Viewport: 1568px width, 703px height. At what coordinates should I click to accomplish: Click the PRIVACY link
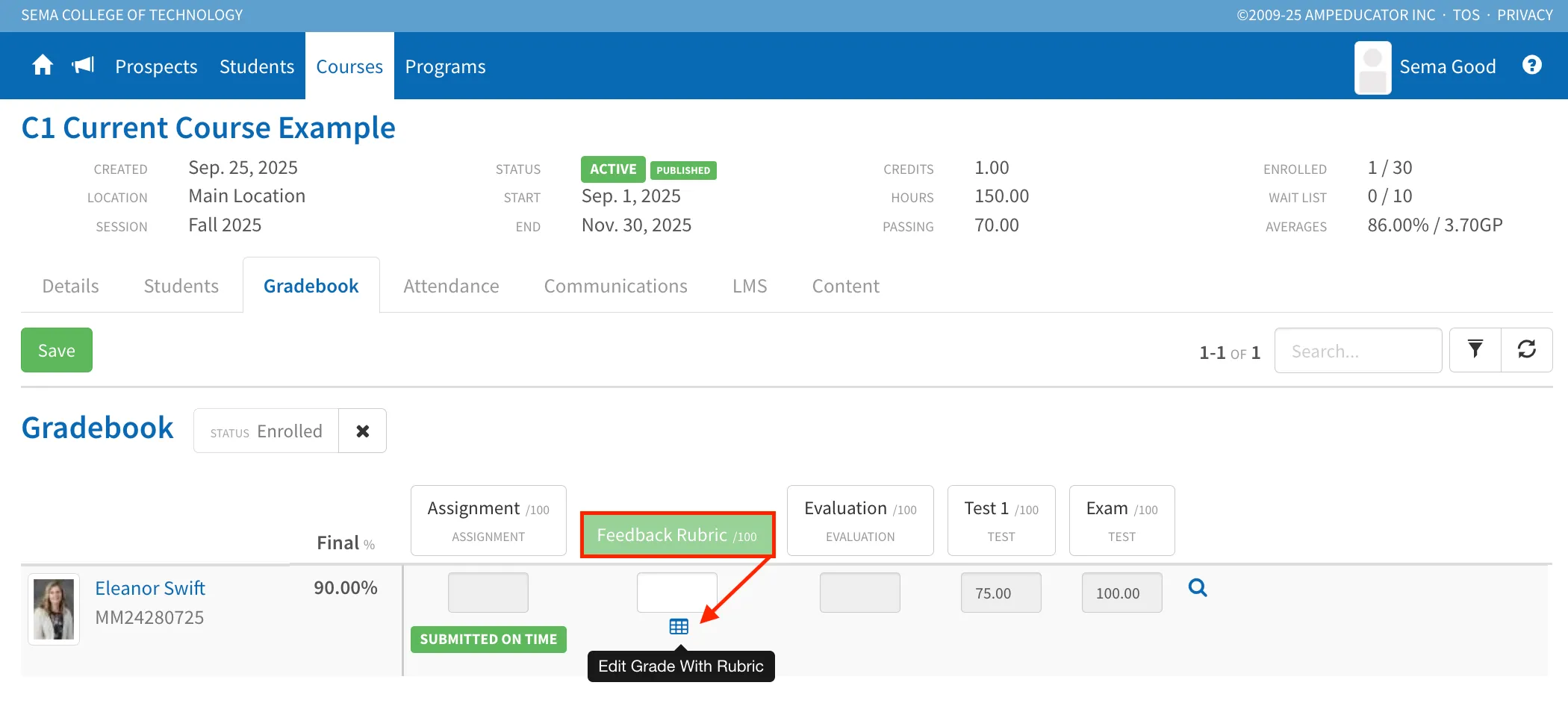pyautogui.click(x=1525, y=15)
